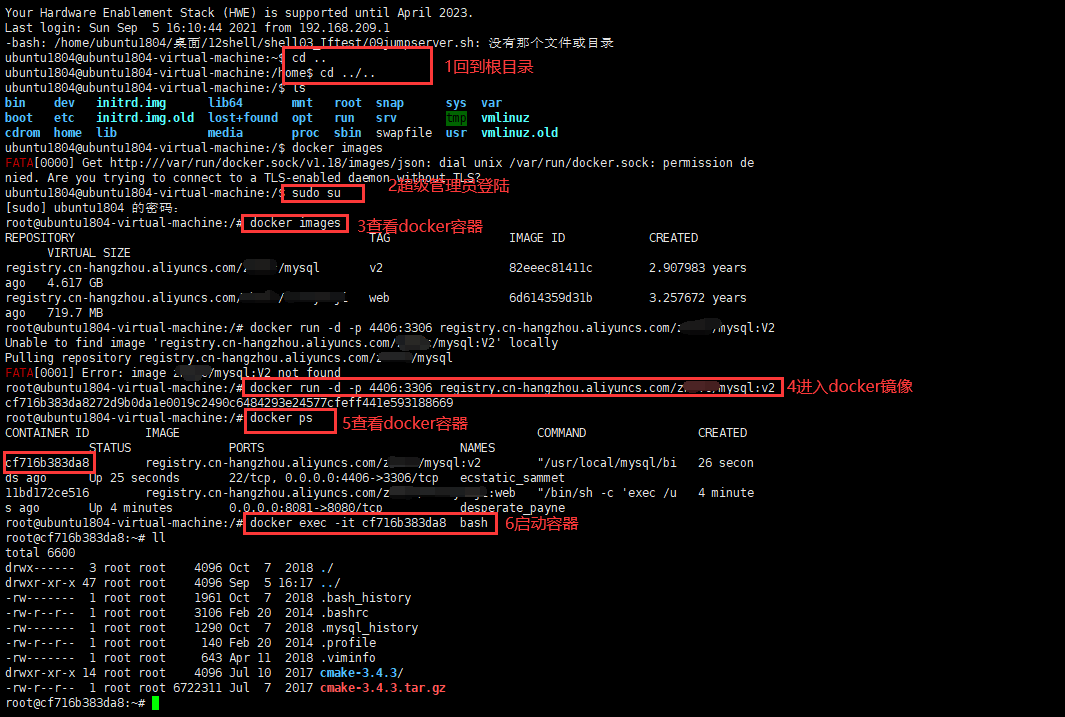1065x717 pixels.
Task: Click the green terminal cursor block
Action: click(x=156, y=703)
